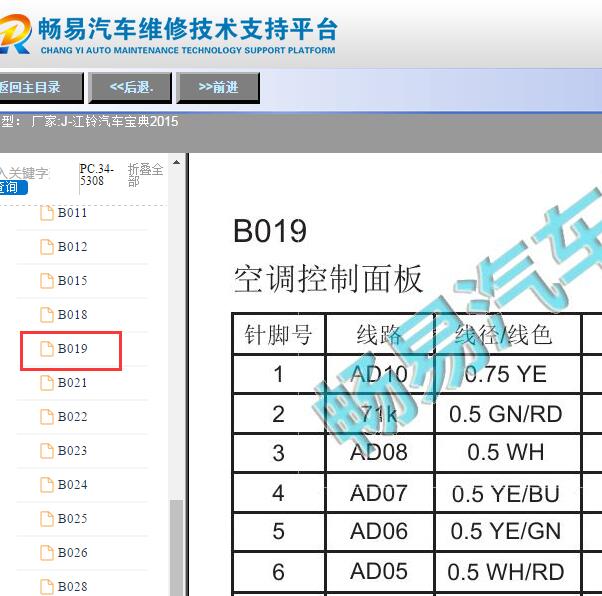Click the 空调控制面板 title text
The height and width of the screenshot is (596, 602).
coord(328,279)
